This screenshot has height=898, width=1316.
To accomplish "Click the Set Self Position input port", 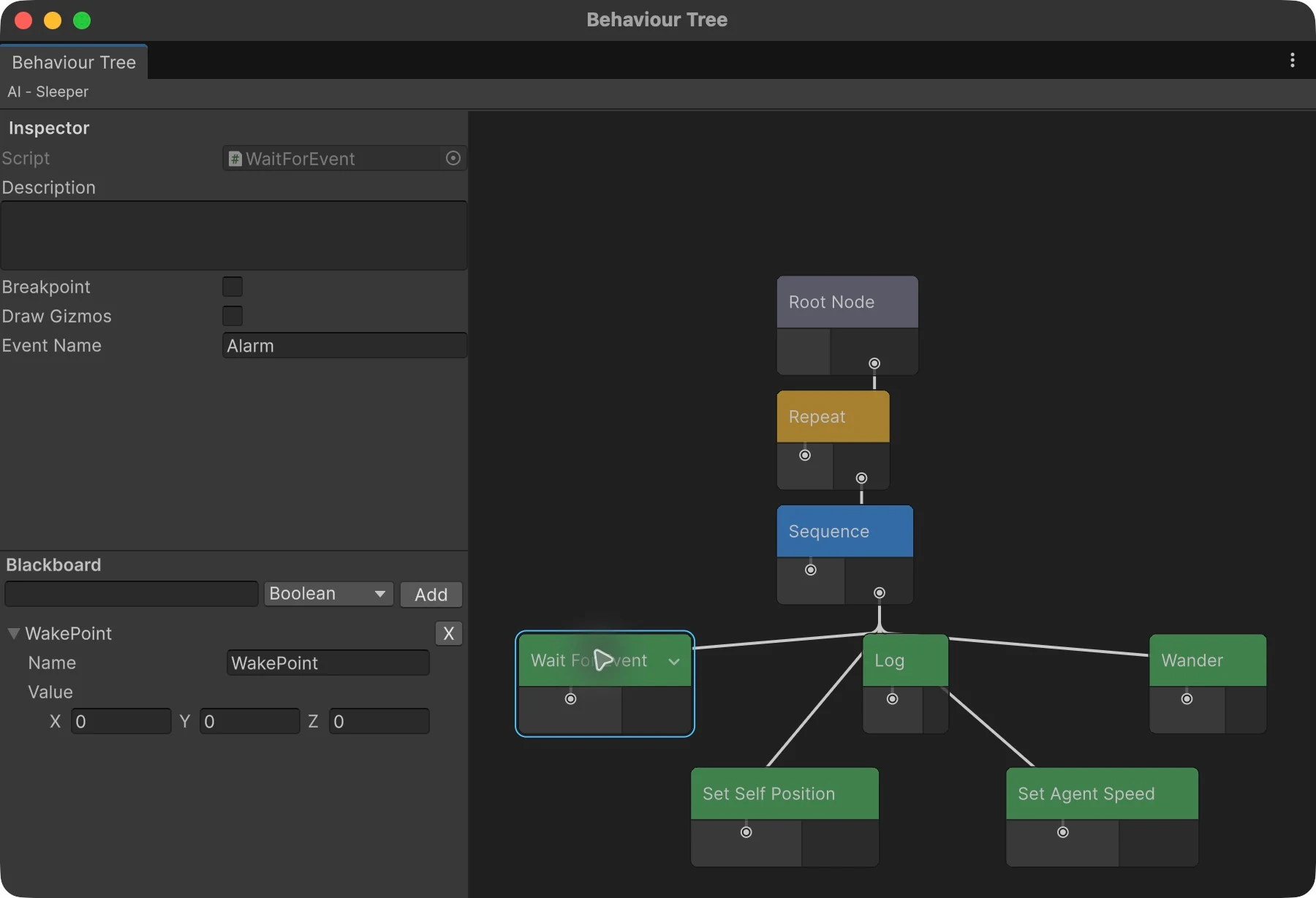I will (746, 832).
